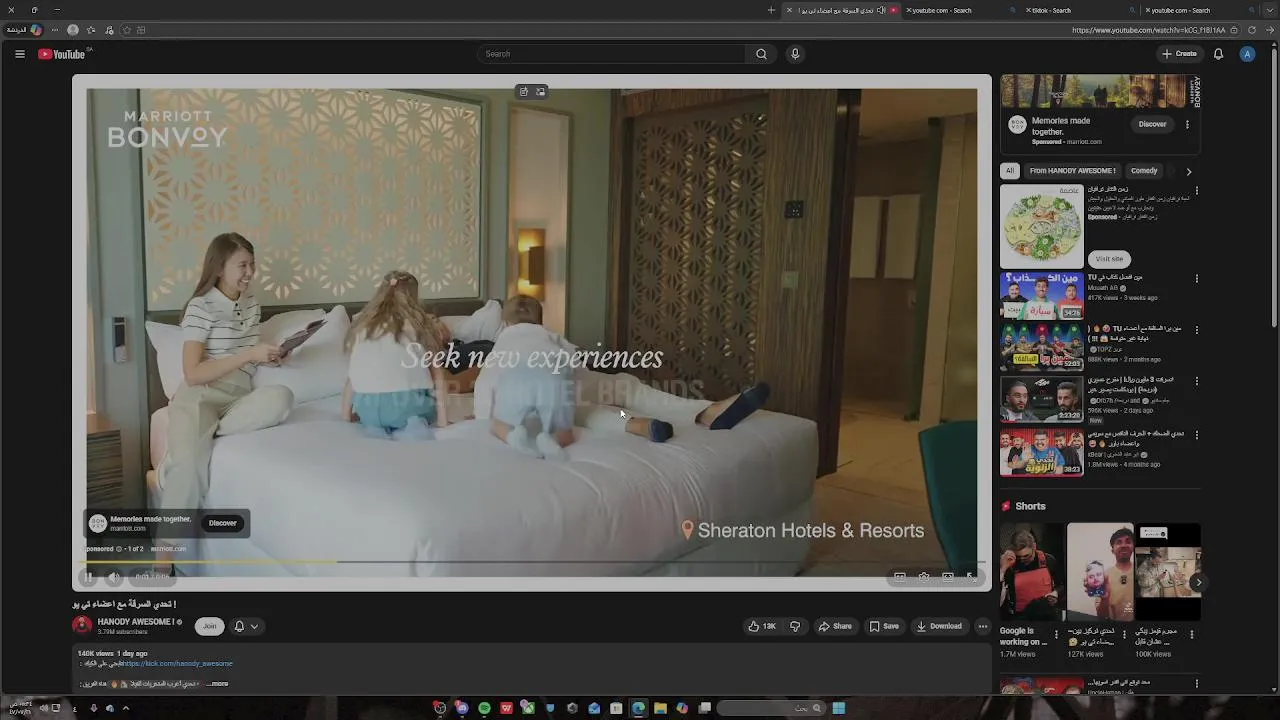Open the TOPZ 52:03 video thumbnail
The image size is (1280, 720).
(x=1041, y=348)
